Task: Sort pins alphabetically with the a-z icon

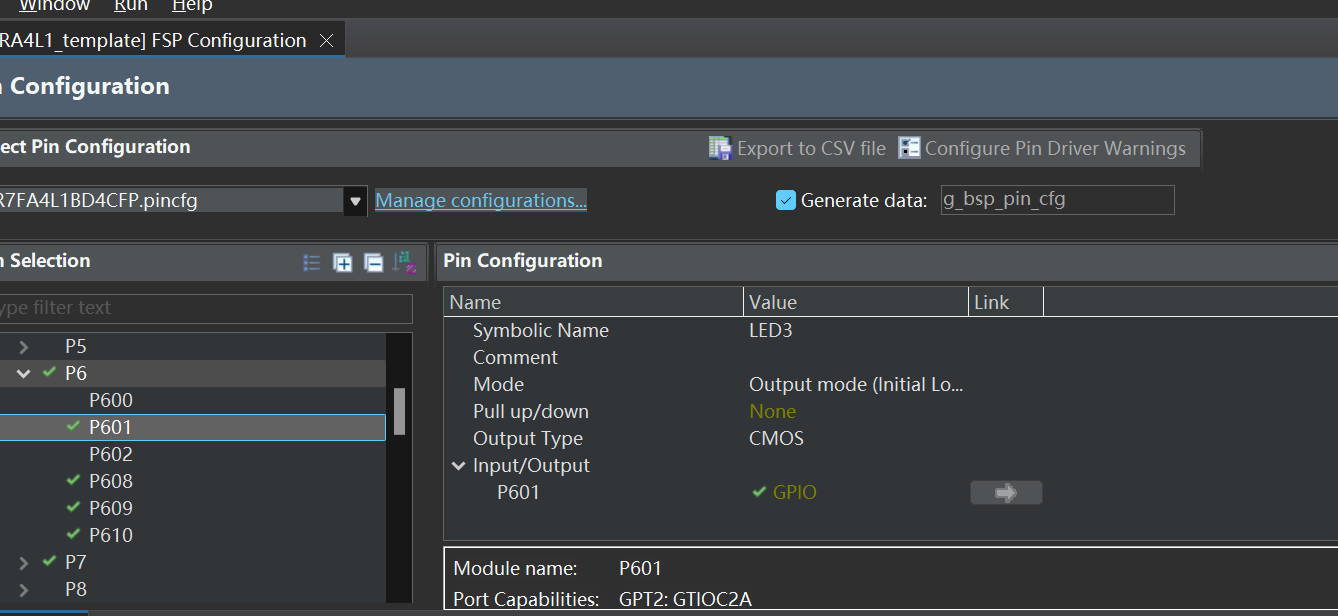Action: coord(405,262)
